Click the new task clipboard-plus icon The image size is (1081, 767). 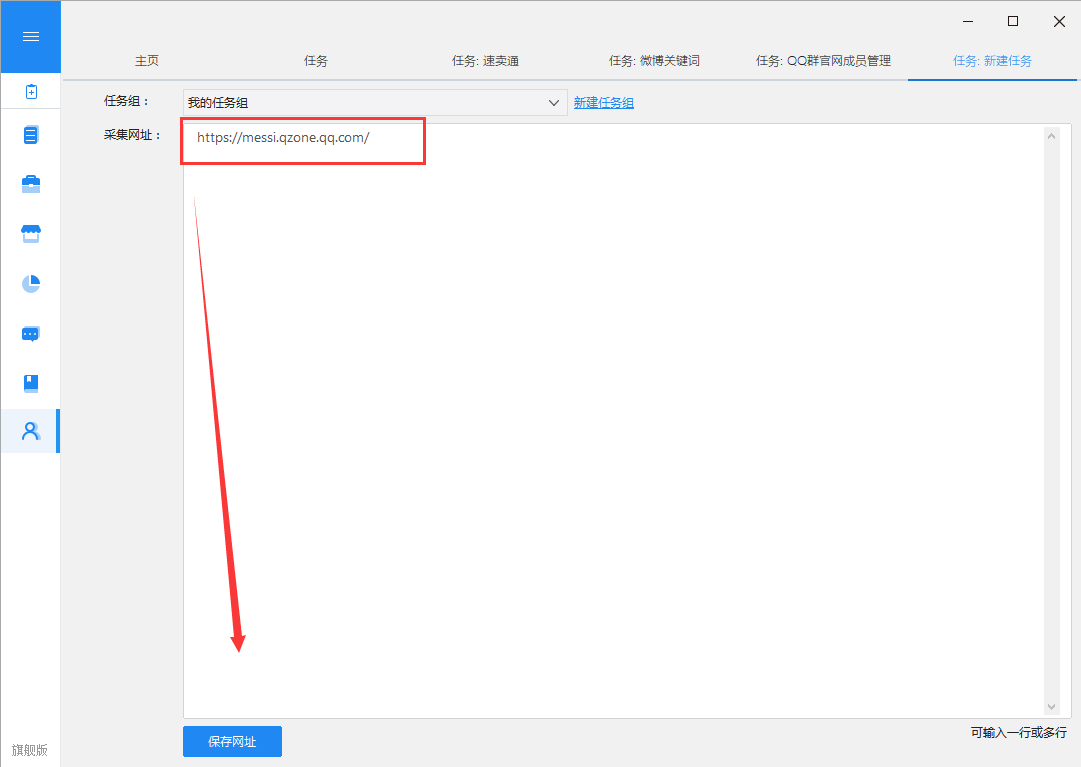[x=31, y=92]
